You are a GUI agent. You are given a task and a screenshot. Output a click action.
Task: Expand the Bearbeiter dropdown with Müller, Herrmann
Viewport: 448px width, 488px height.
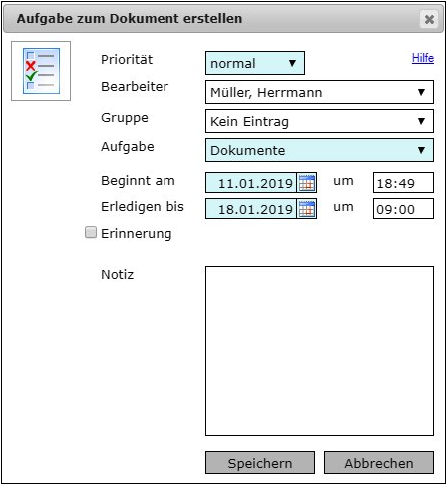point(319,92)
